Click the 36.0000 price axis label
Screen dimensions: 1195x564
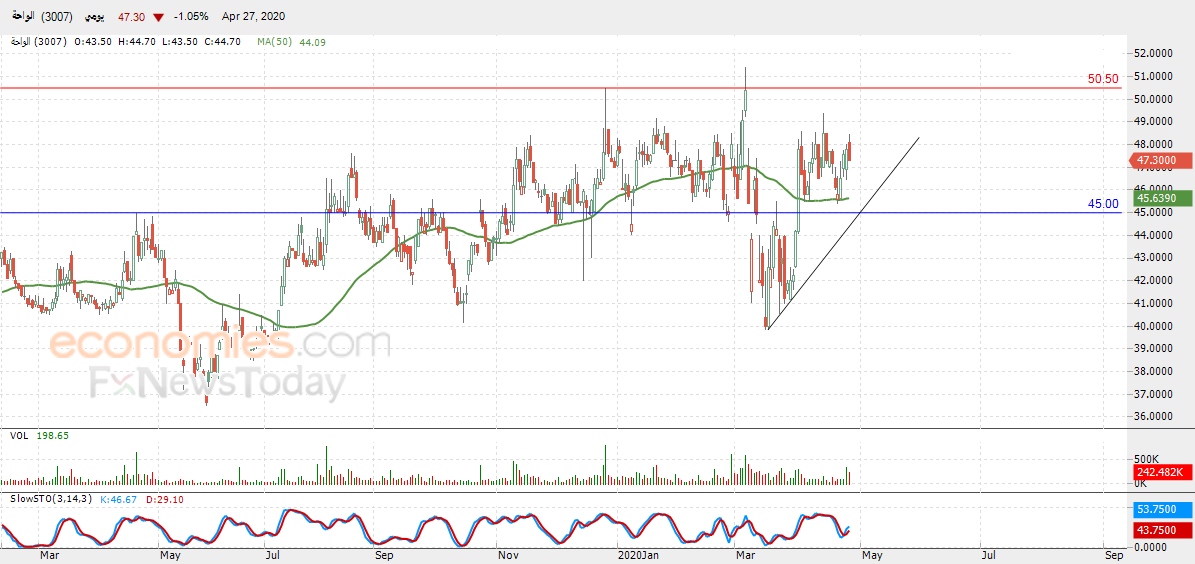pos(1152,417)
